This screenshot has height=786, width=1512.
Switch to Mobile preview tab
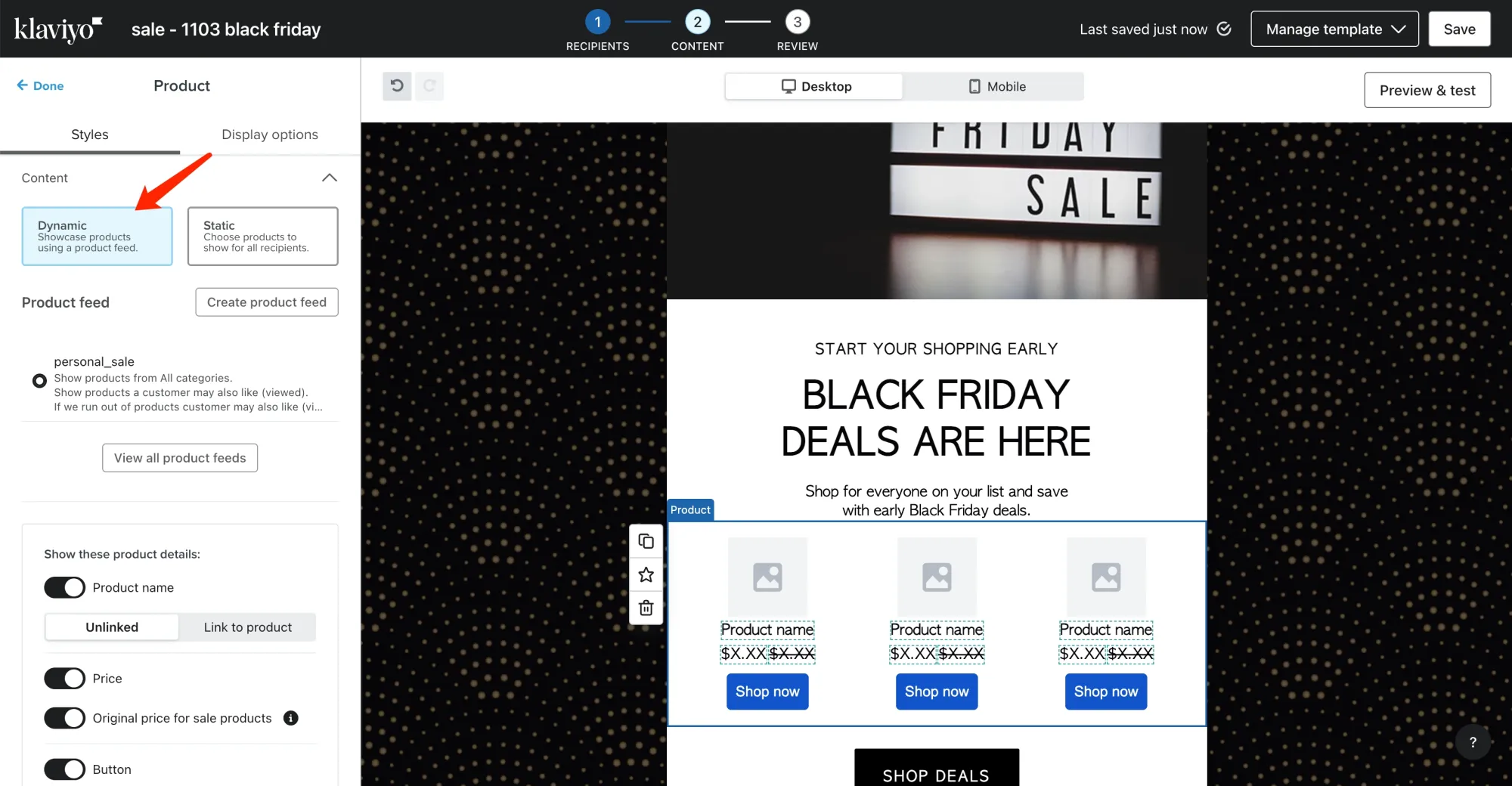coord(998,86)
